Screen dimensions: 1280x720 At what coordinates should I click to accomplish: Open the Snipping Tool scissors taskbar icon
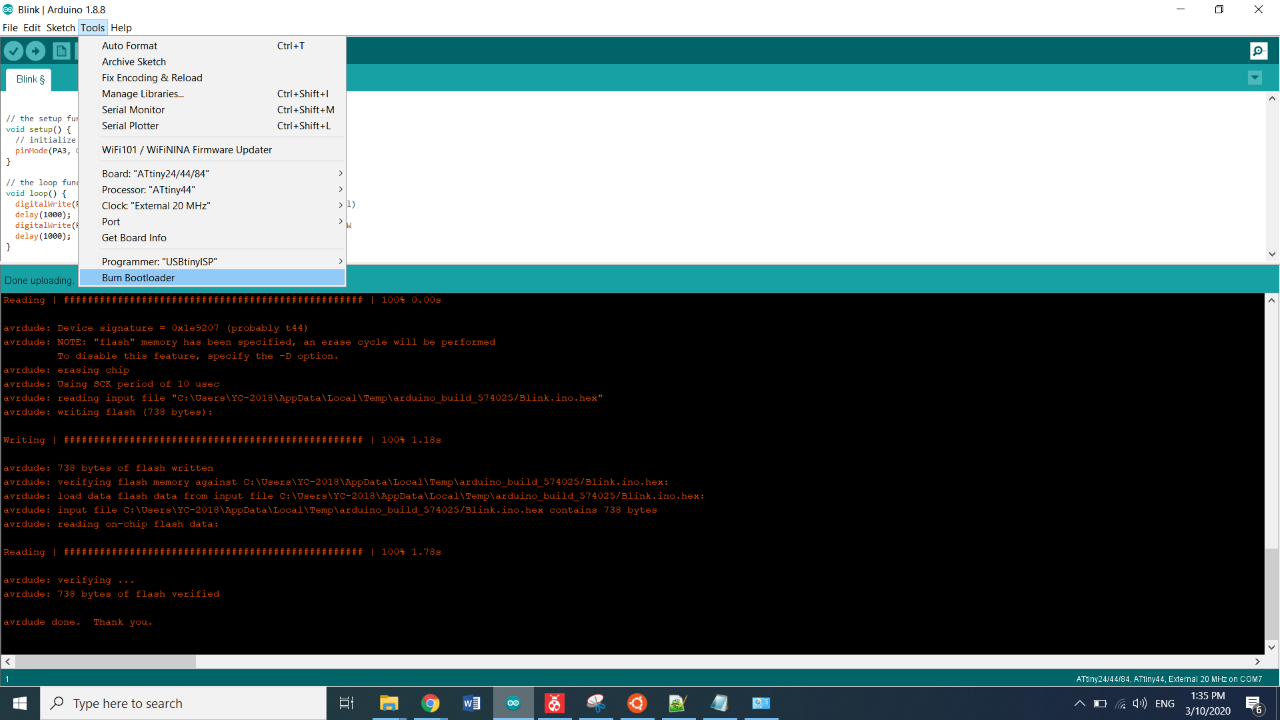(596, 703)
